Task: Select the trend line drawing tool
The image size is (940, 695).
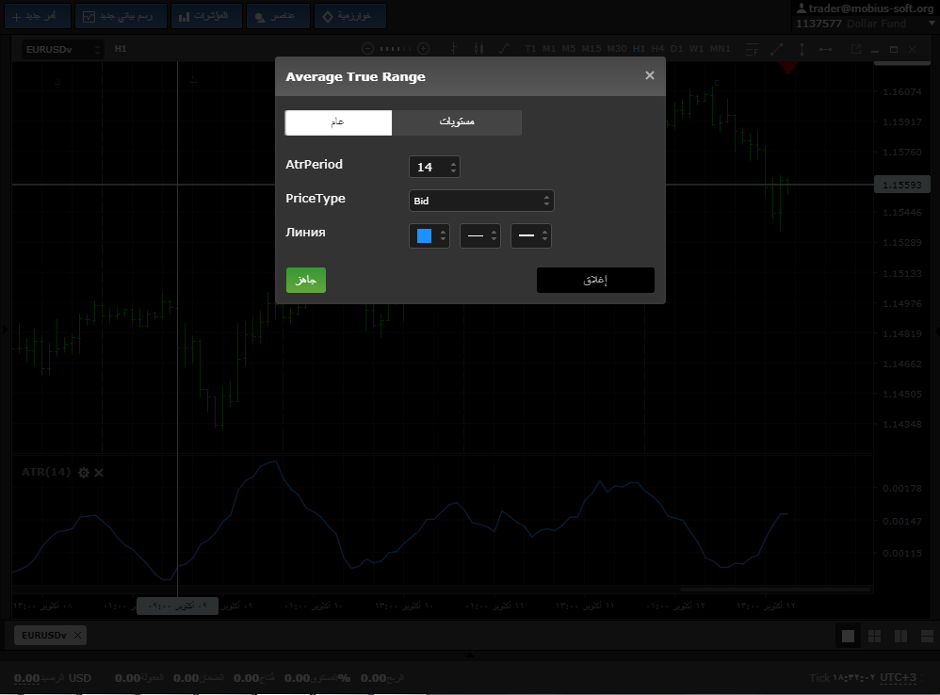Action: (776, 50)
